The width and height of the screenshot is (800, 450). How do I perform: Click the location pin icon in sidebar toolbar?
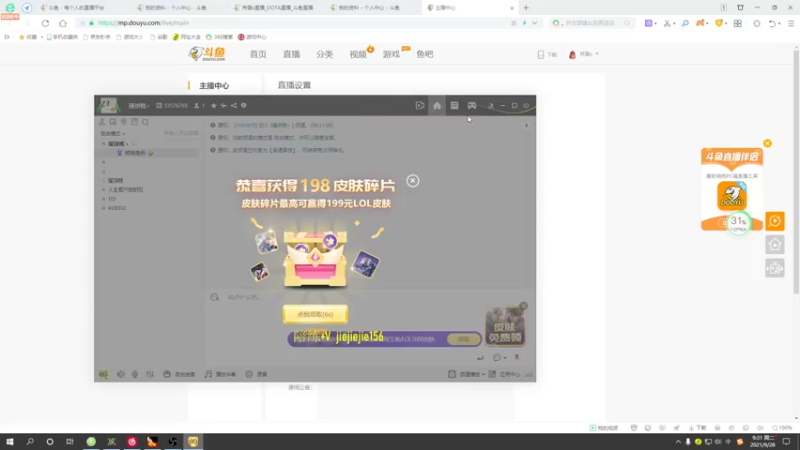(x=123, y=122)
